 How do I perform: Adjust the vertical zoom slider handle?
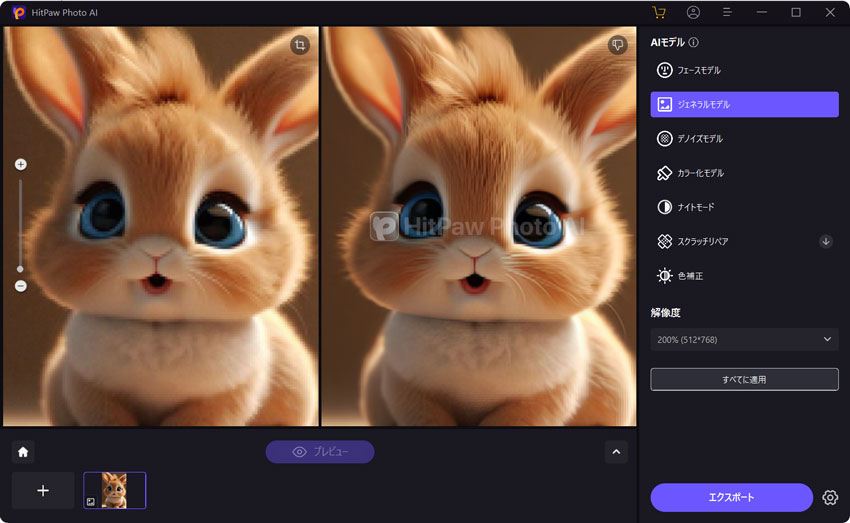(x=20, y=269)
